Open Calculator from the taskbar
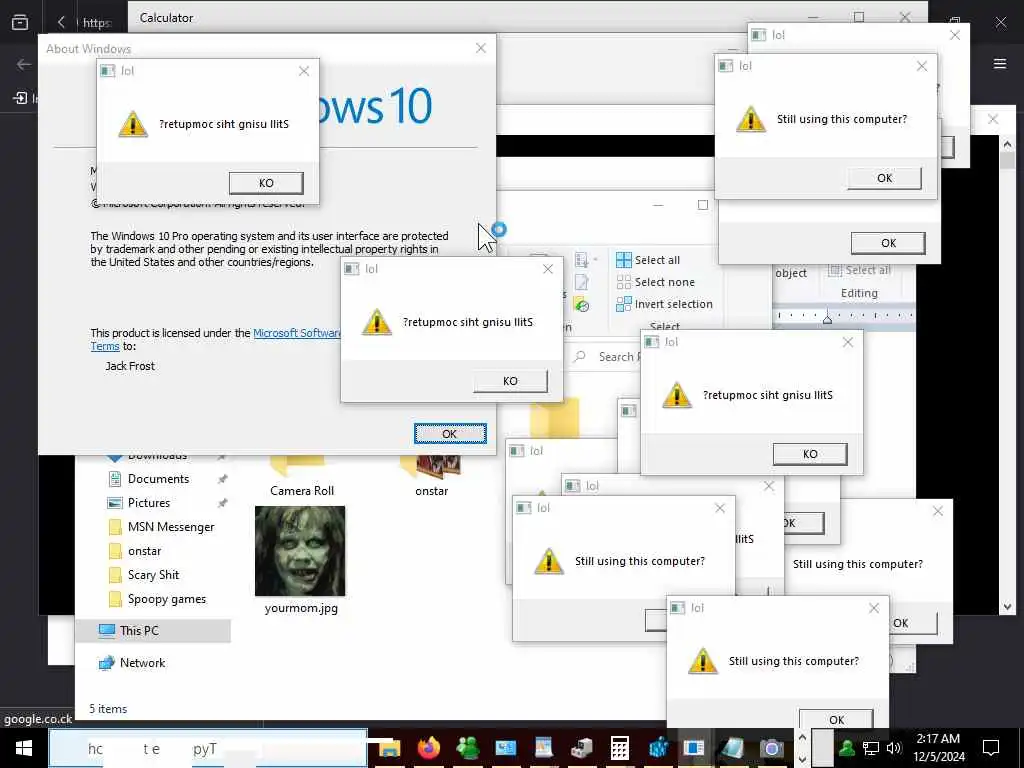The width and height of the screenshot is (1024, 768). (619, 748)
